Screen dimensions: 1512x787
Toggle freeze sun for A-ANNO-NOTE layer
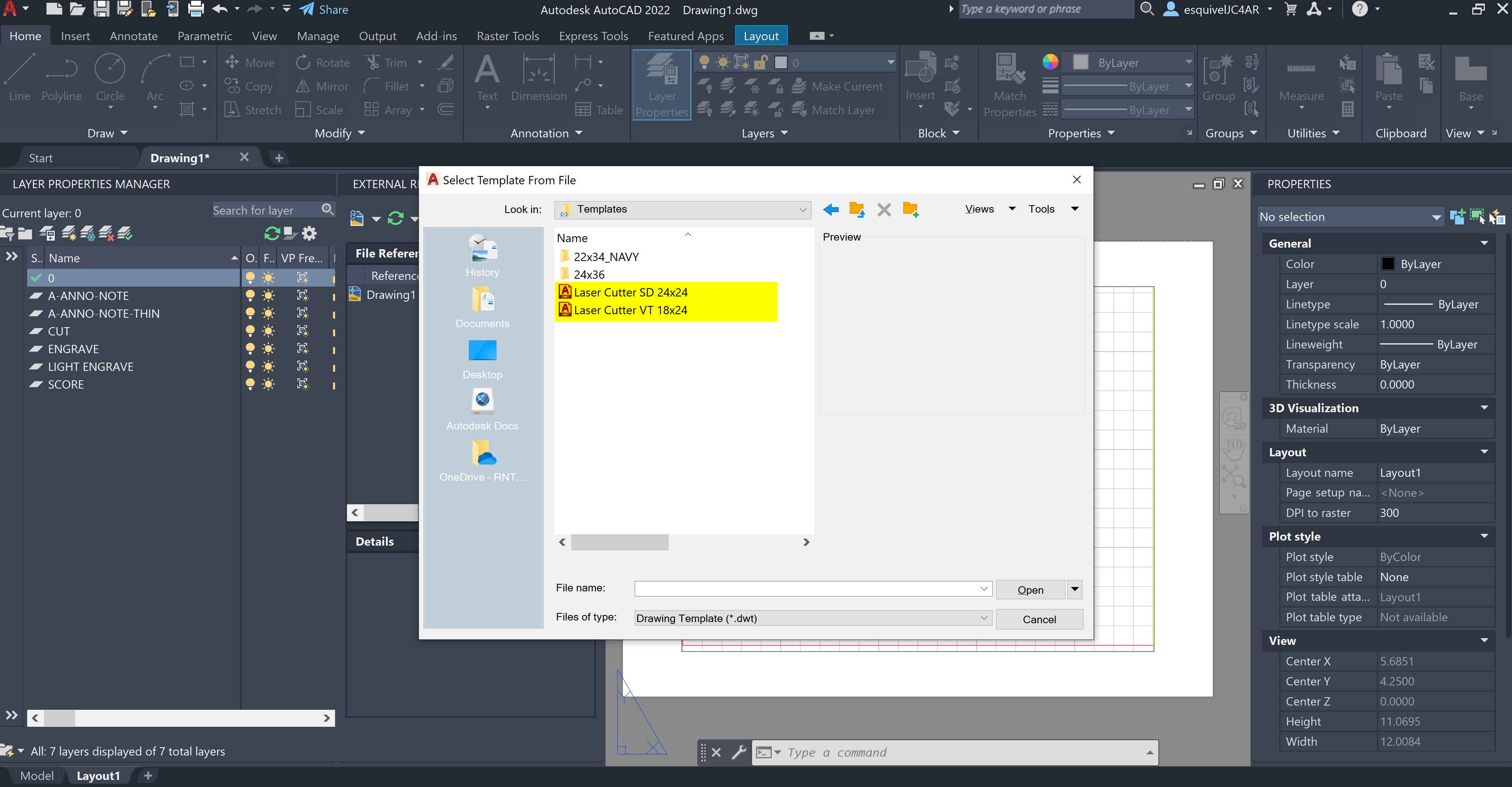[268, 296]
